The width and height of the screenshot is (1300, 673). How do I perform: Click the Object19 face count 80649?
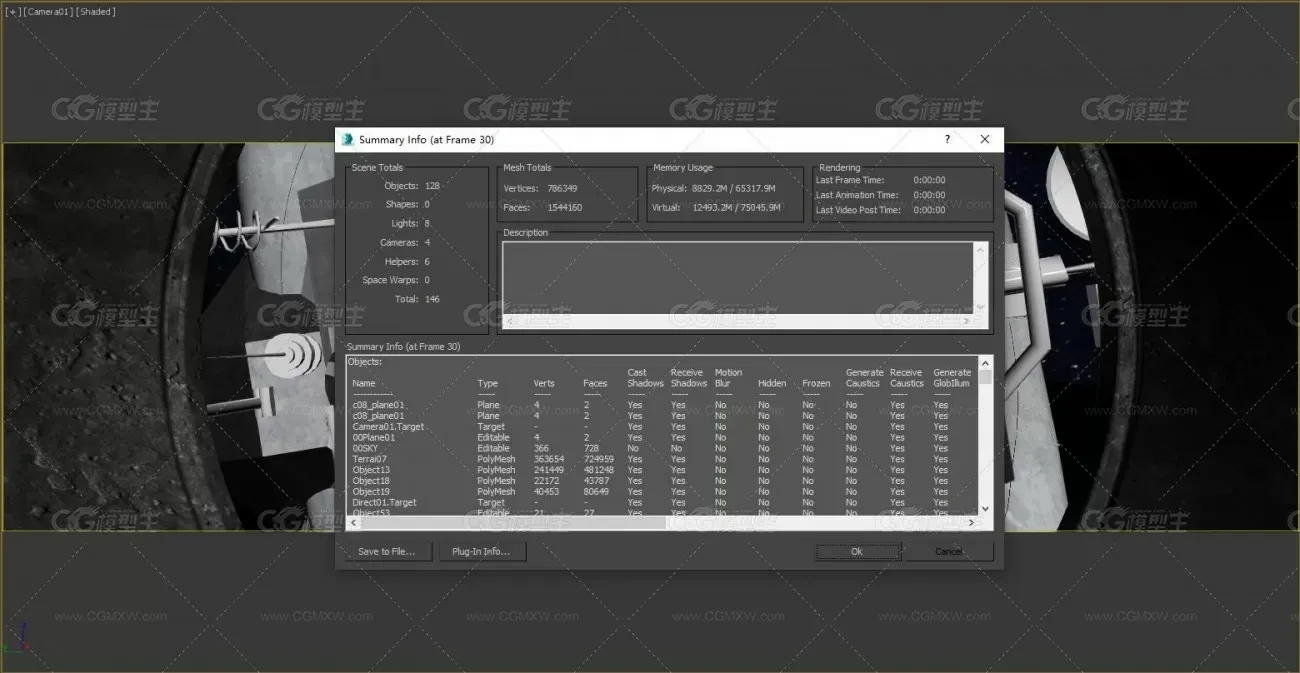pyautogui.click(x=596, y=492)
